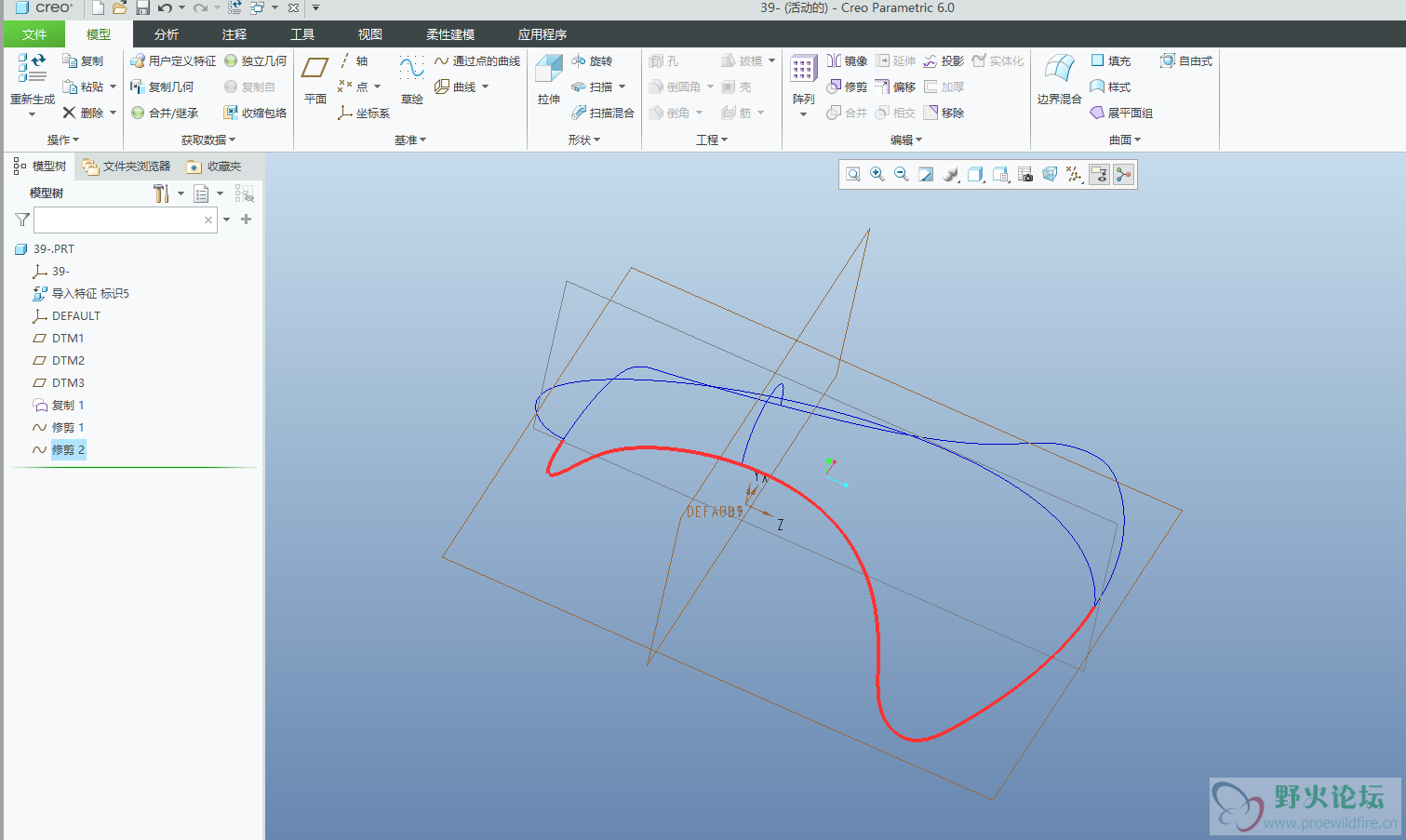This screenshot has height=840, width=1406.
Task: Click the Plane (平面) datum tool
Action: tap(315, 78)
